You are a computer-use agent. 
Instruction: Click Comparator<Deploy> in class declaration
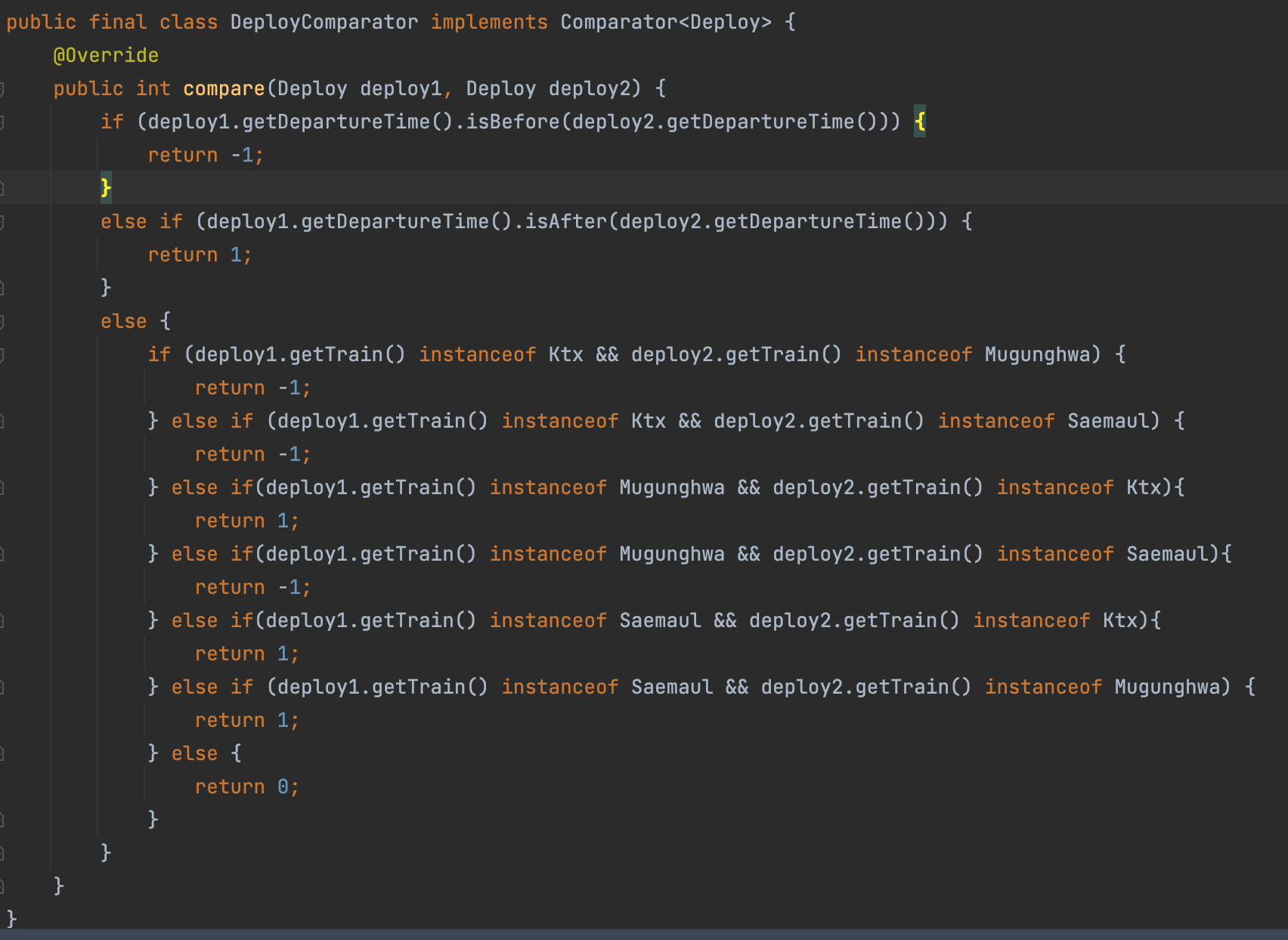pos(666,22)
